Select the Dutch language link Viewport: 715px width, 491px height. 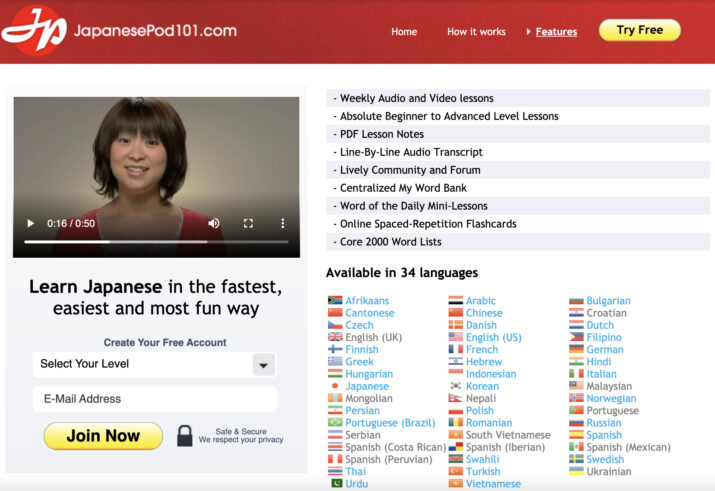pyautogui.click(x=600, y=326)
